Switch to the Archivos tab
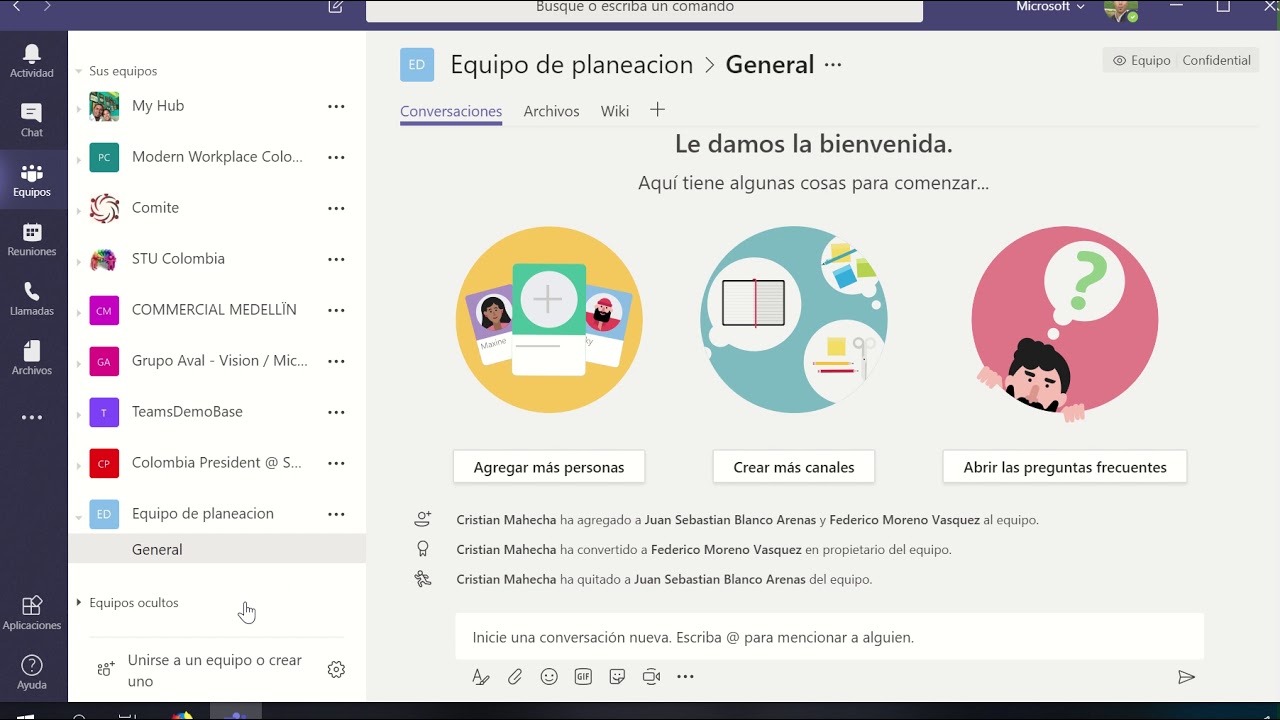 click(551, 111)
